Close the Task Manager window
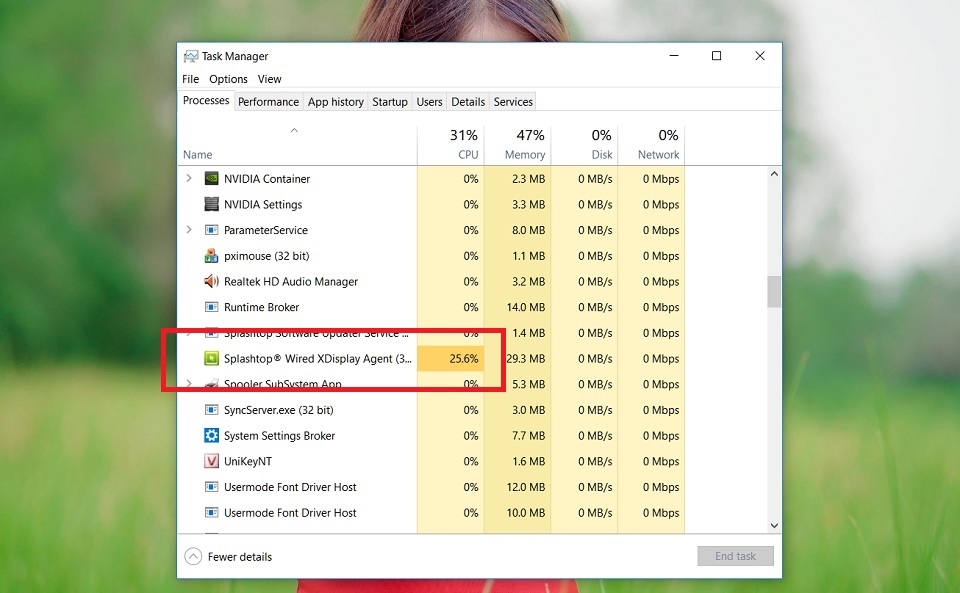This screenshot has height=593, width=960. 760,56
